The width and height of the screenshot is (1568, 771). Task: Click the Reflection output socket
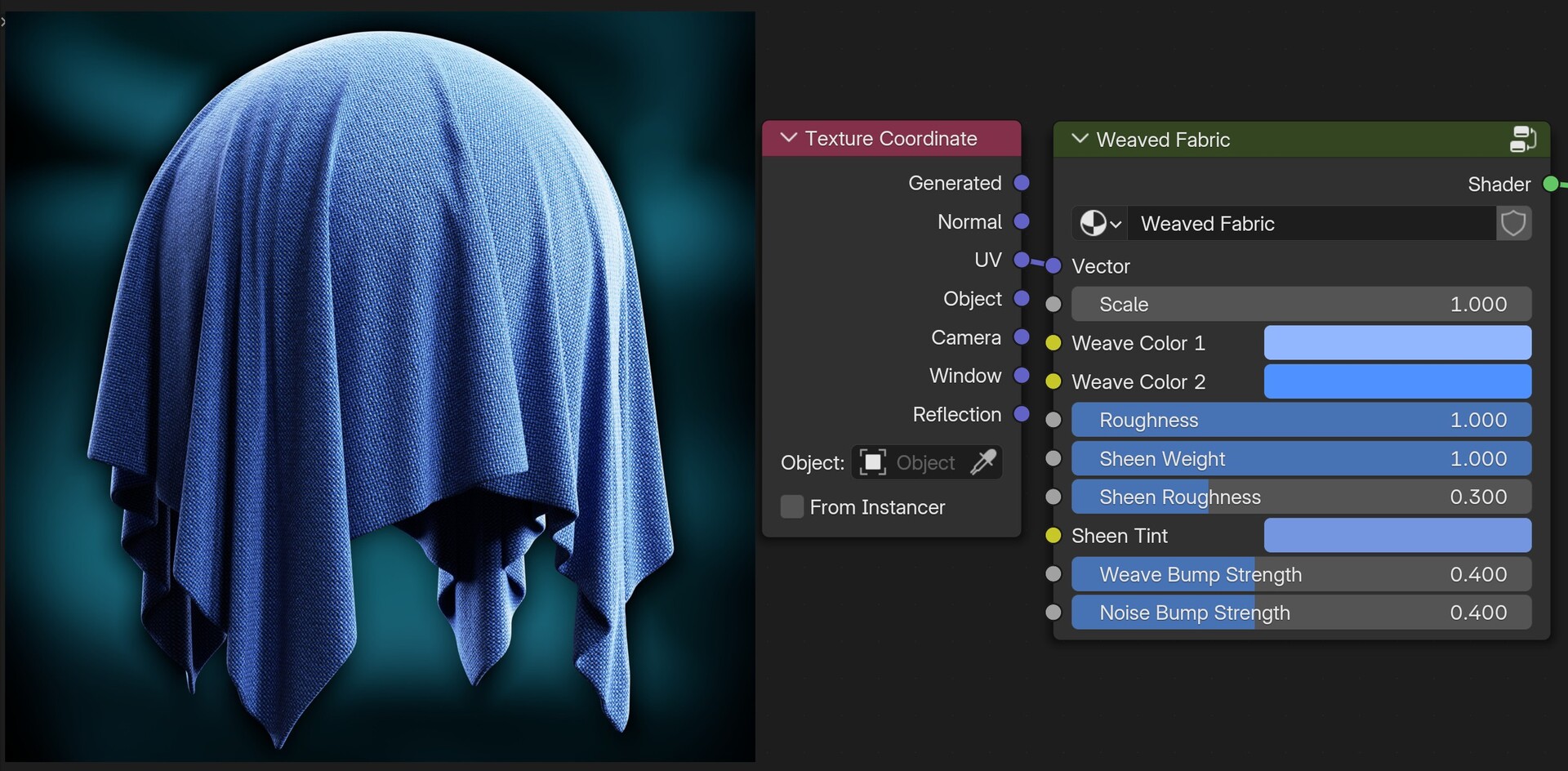(x=1022, y=414)
